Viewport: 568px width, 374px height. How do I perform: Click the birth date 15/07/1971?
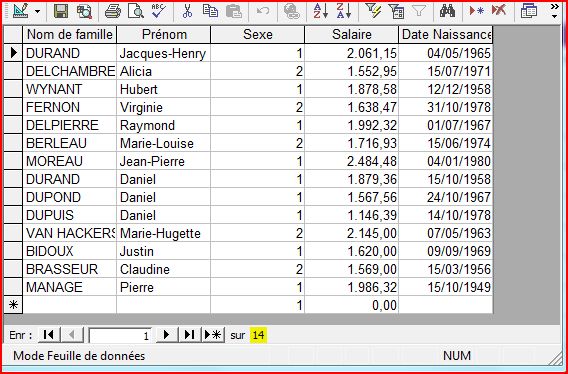coord(446,71)
